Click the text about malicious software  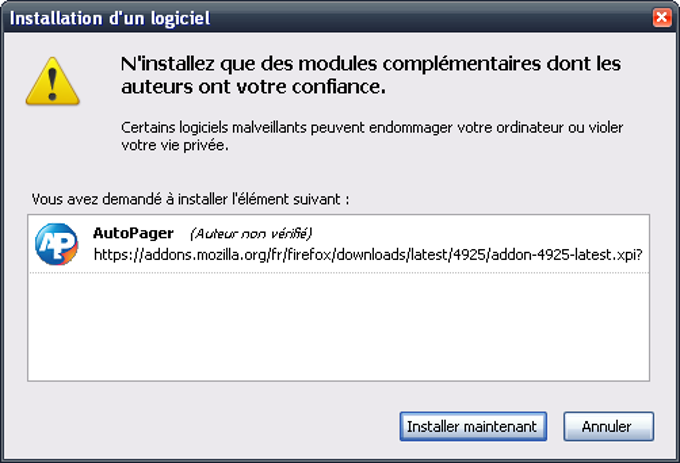(x=372, y=136)
